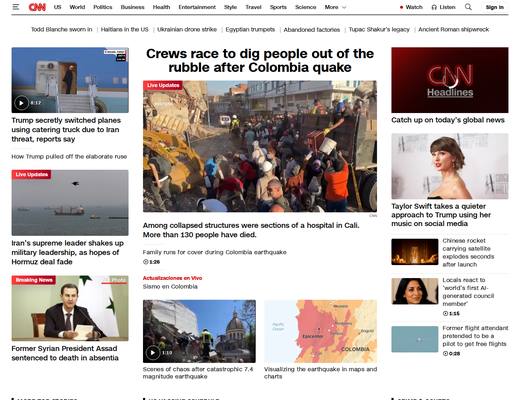Open the Politics section

[103, 7]
